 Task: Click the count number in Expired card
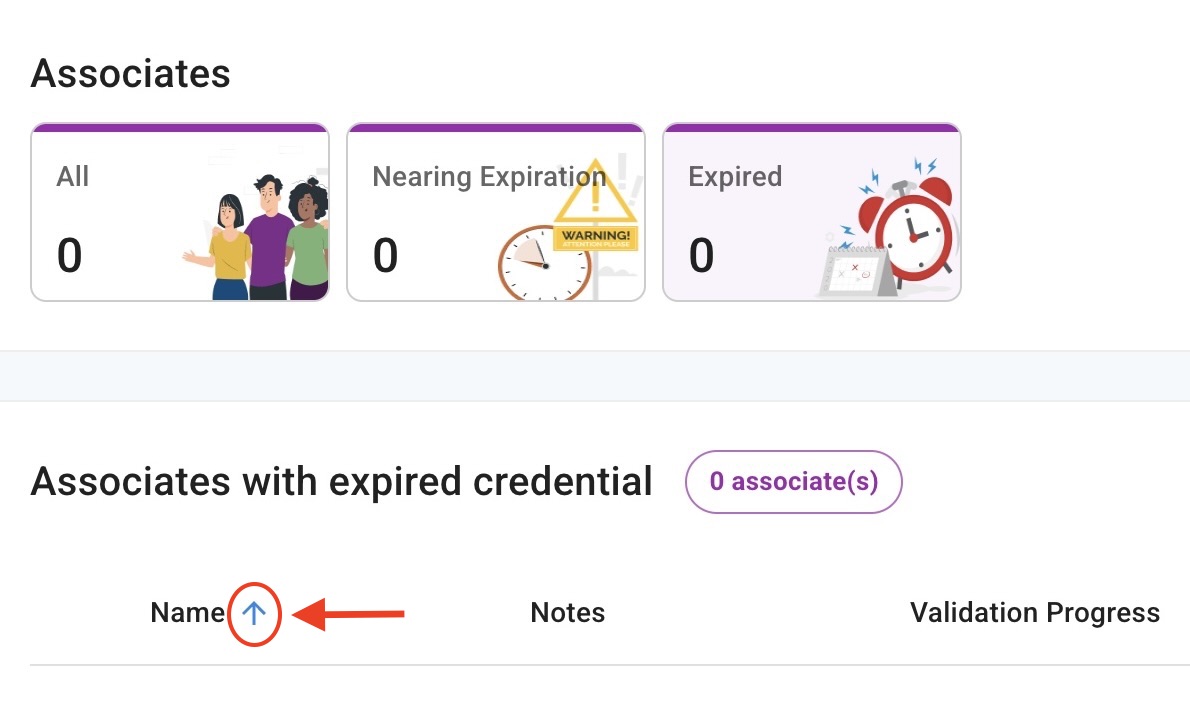tap(701, 256)
